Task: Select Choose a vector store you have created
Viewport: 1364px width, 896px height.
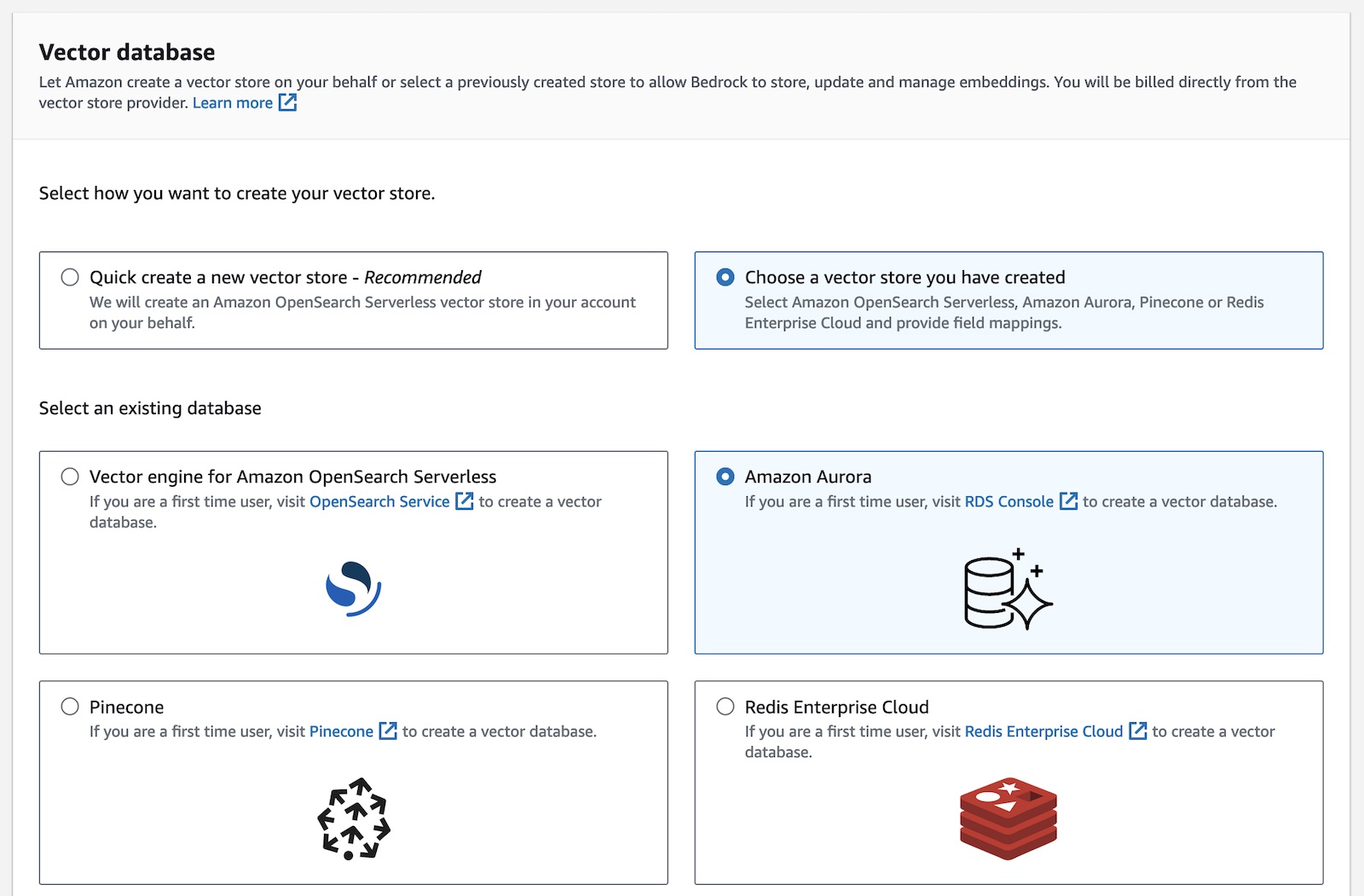Action: tap(725, 277)
